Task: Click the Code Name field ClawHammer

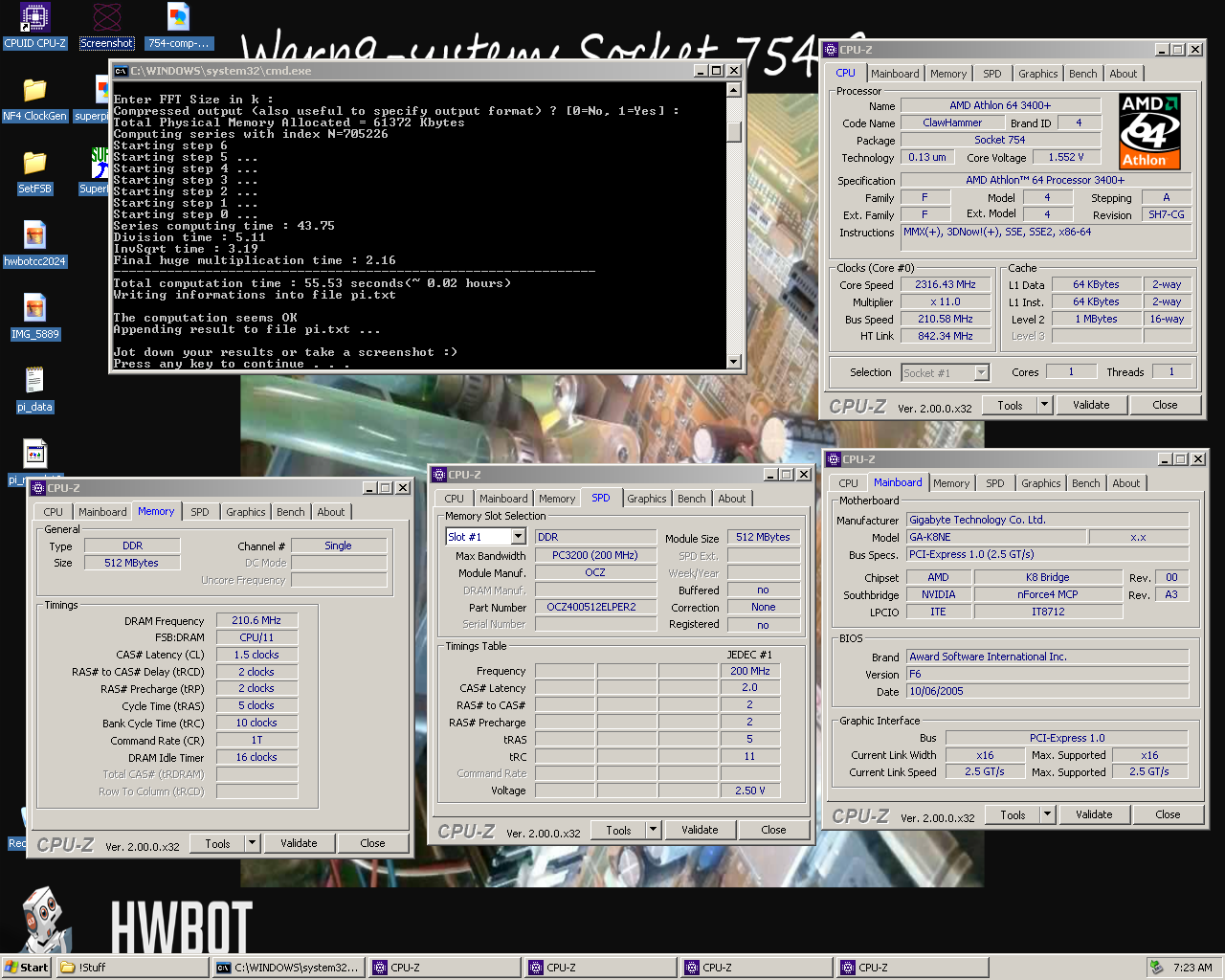Action: click(x=952, y=122)
